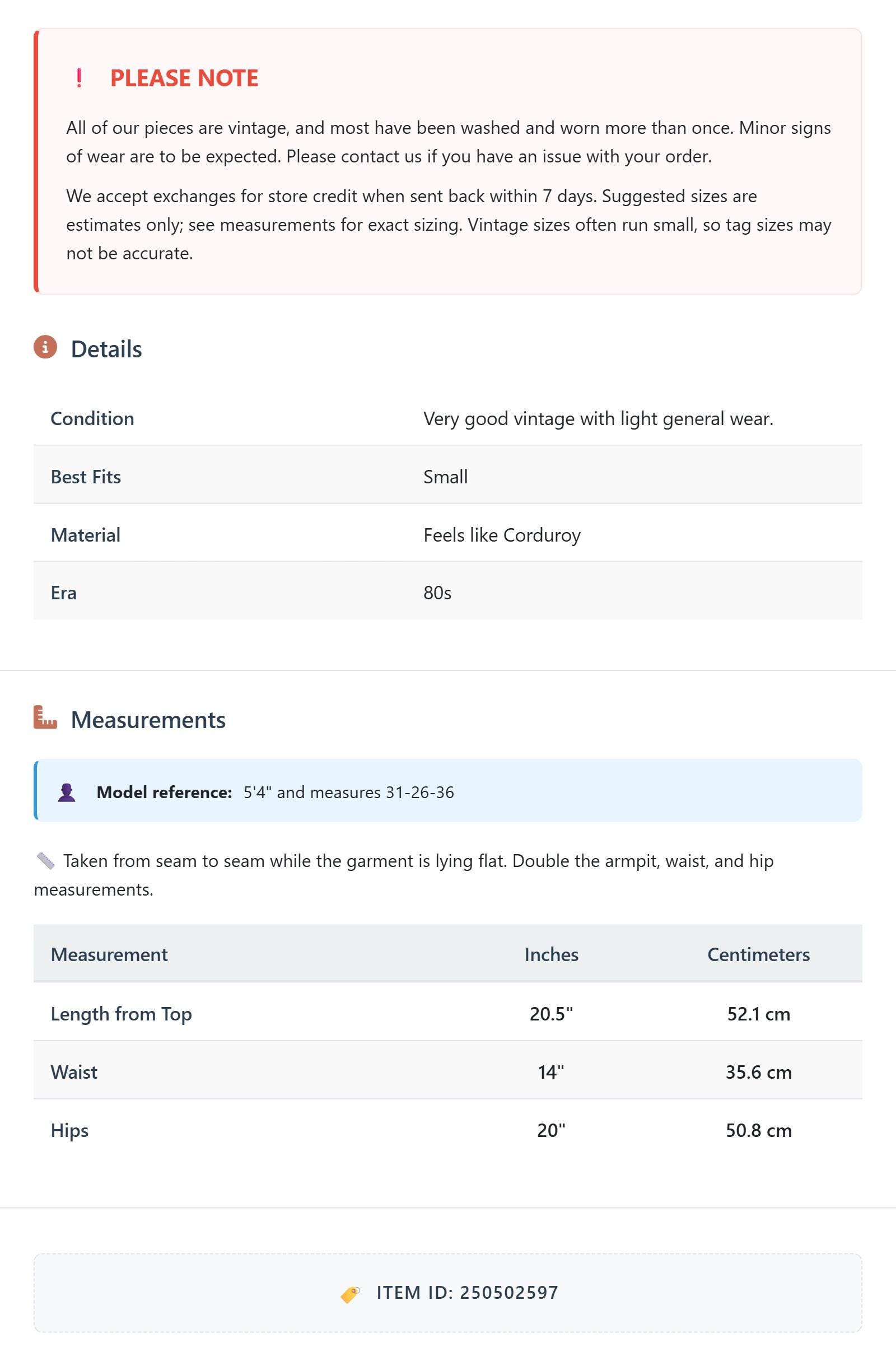Click the red exclamation mark icon
The width and height of the screenshot is (896, 1361).
coord(79,78)
